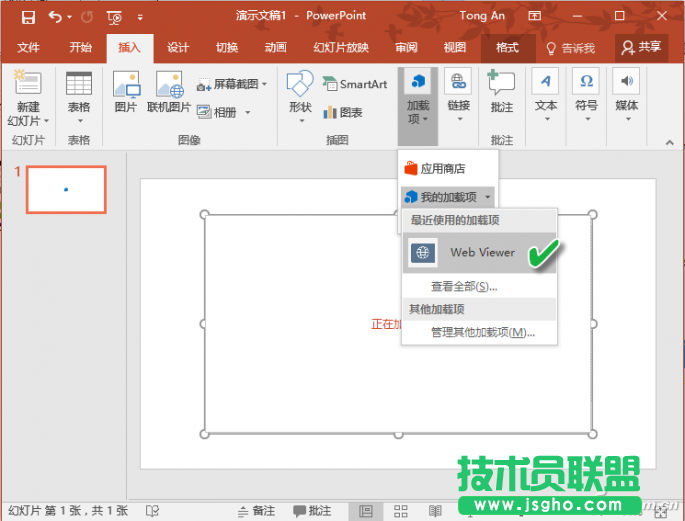
Task: Click the 新建幻灯片 icon
Action: 28,82
